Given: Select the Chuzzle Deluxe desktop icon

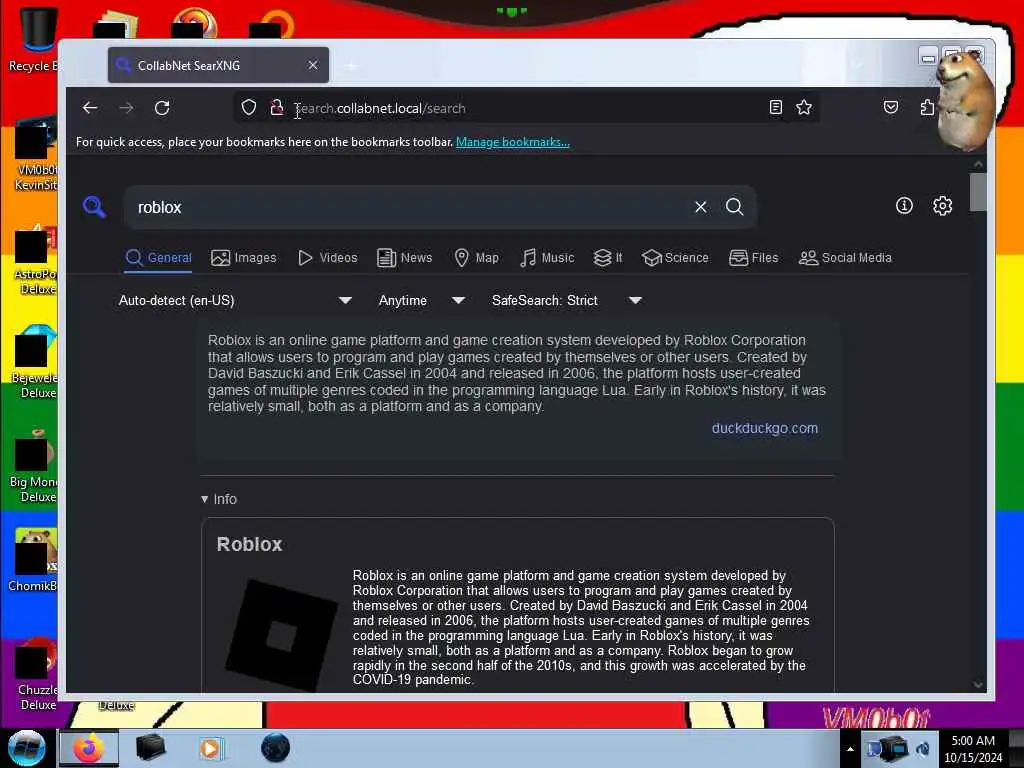Looking at the screenshot, I should point(33,675).
